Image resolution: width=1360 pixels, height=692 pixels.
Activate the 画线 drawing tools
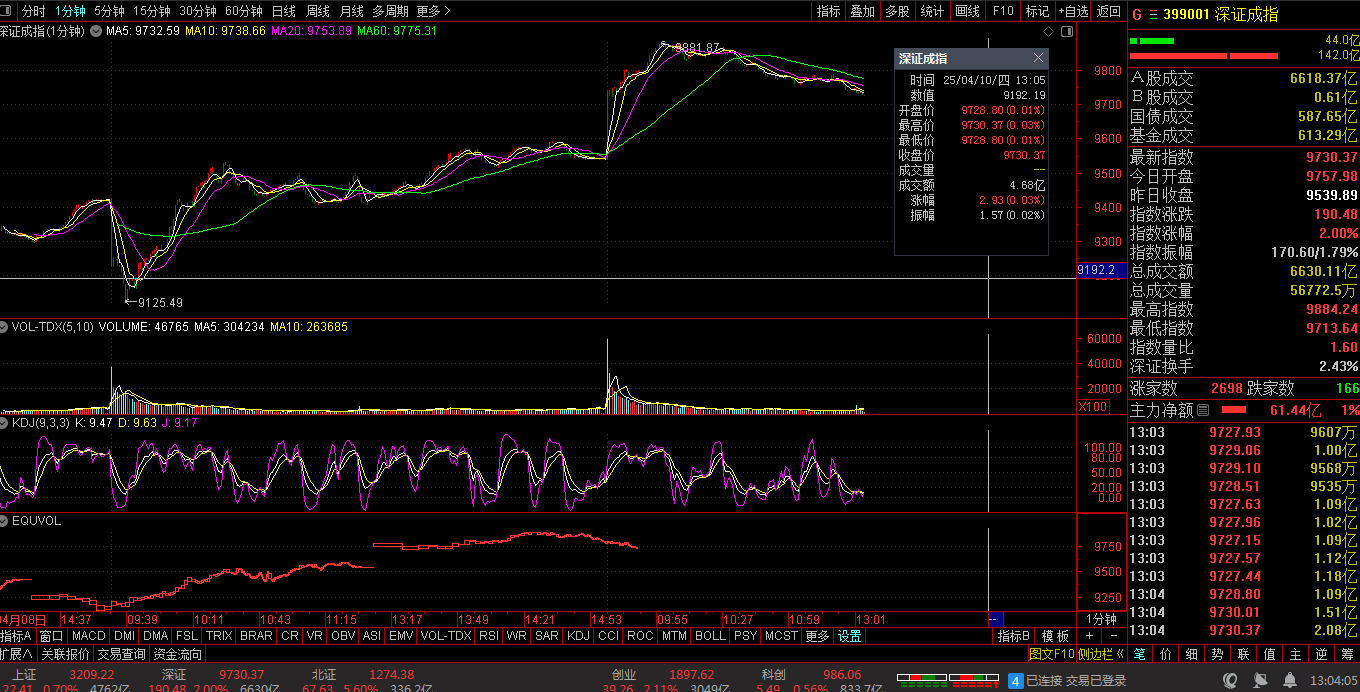pos(968,11)
